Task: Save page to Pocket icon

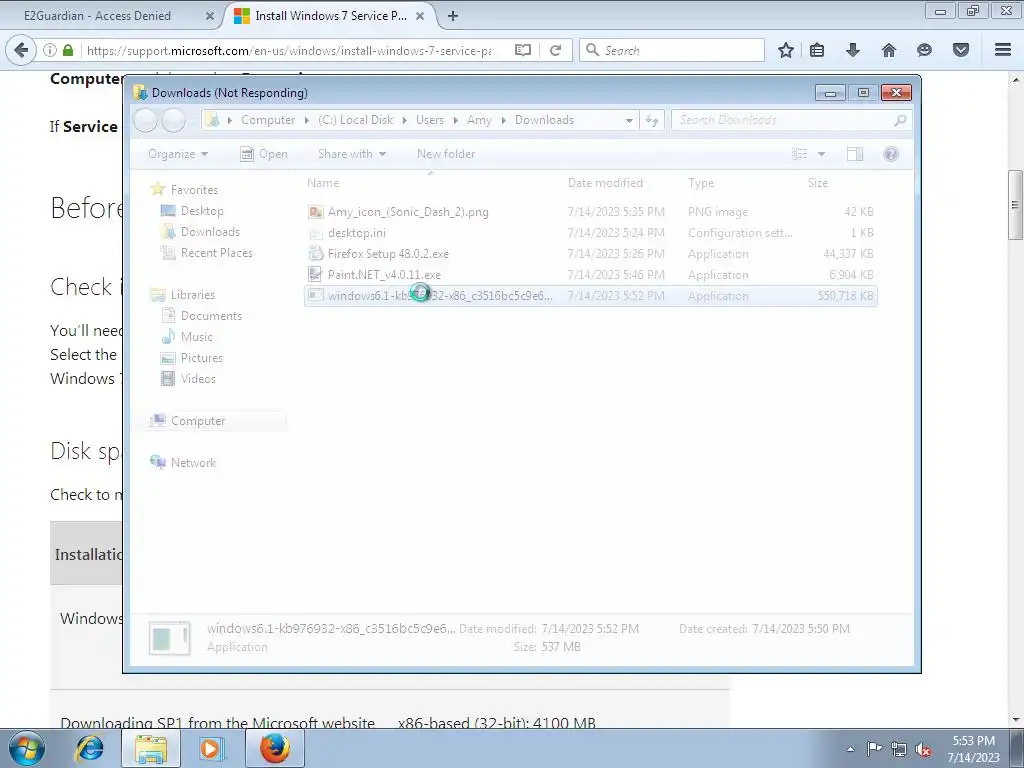Action: (961, 50)
